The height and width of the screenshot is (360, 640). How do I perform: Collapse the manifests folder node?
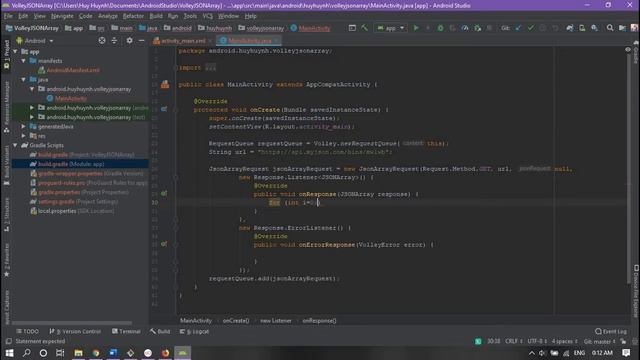point(24,61)
